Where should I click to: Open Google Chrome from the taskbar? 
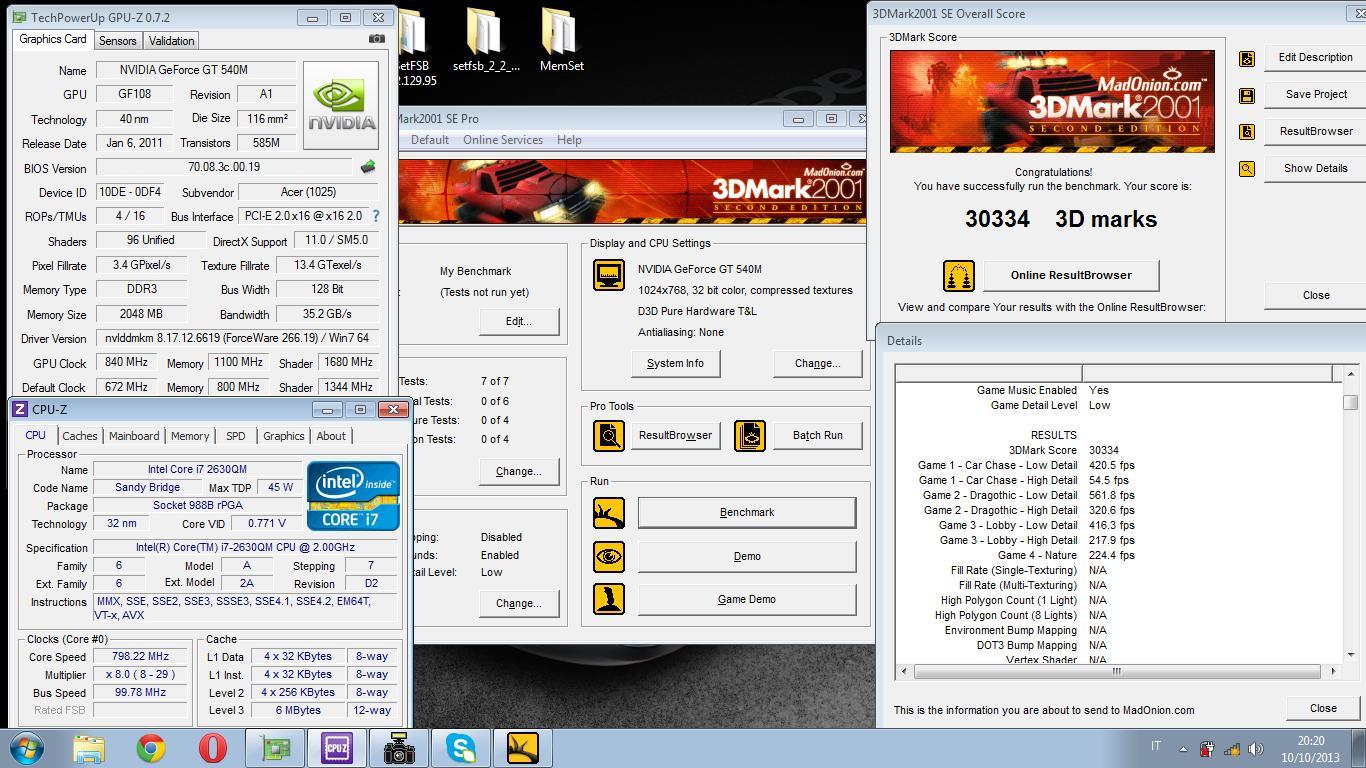[x=151, y=748]
